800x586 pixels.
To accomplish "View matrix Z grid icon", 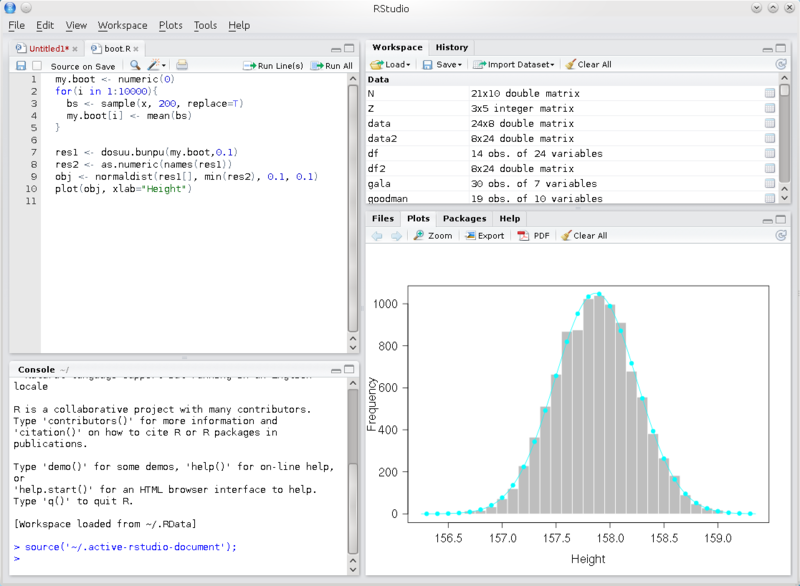I will point(770,108).
